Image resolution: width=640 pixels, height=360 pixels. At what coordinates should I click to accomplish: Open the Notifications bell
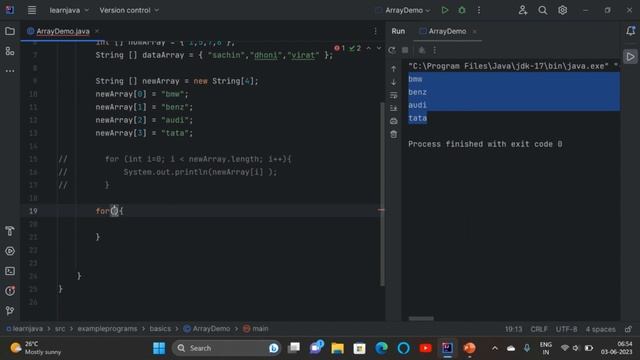[631, 31]
